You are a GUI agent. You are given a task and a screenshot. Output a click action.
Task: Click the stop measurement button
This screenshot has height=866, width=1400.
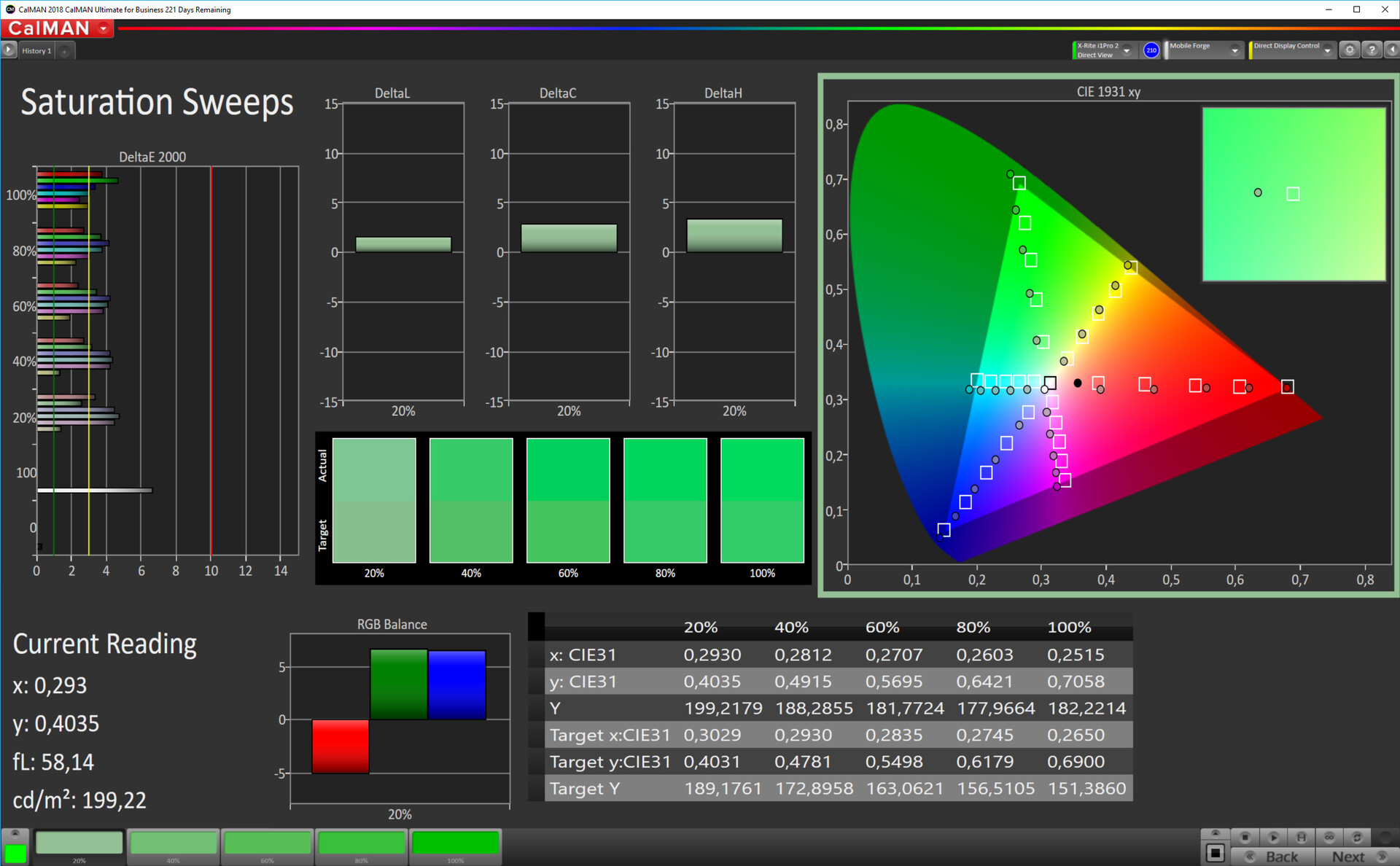1245,837
